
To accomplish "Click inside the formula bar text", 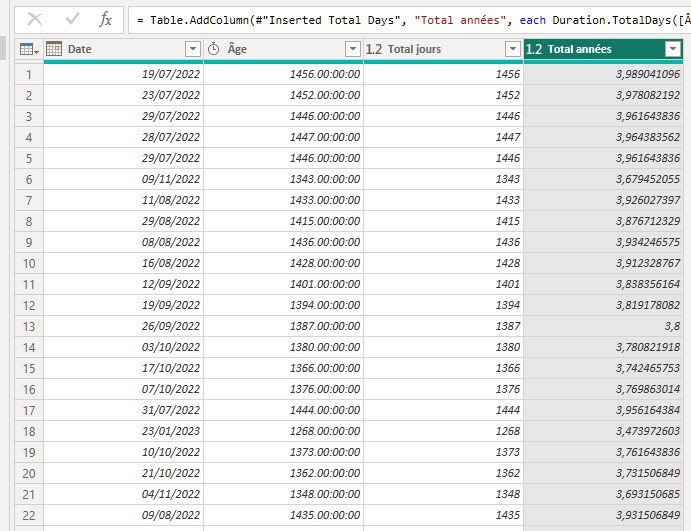I will [410, 20].
